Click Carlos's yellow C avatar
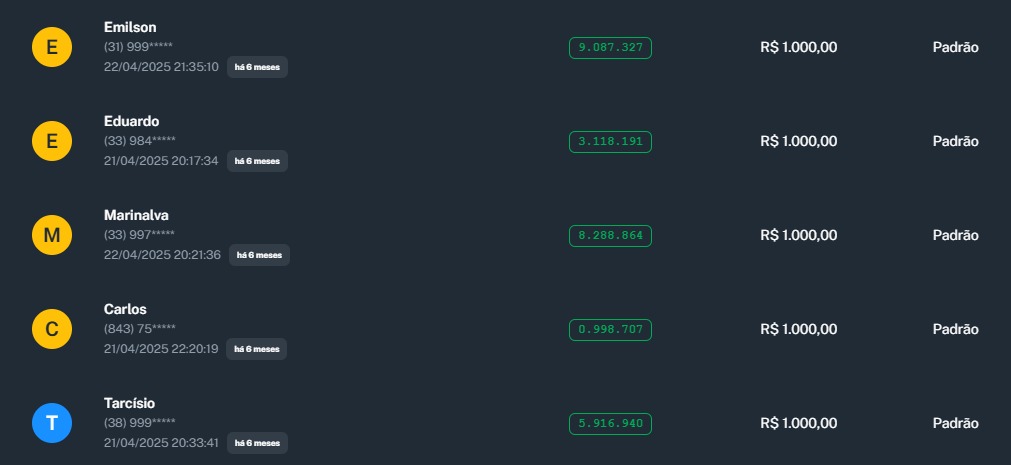1011x465 pixels. (x=52, y=329)
